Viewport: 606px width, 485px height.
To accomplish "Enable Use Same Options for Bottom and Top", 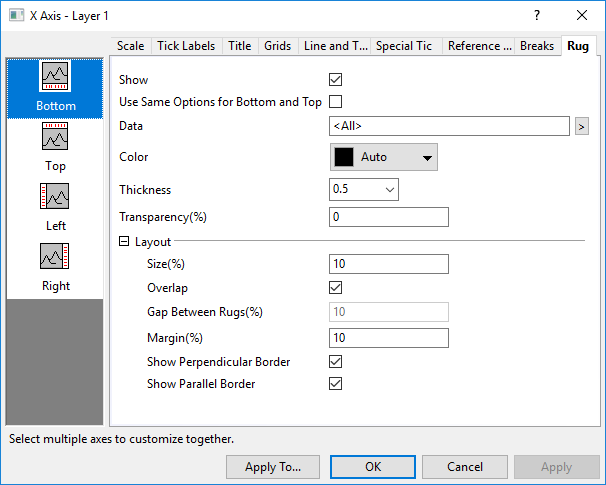I will 336,101.
